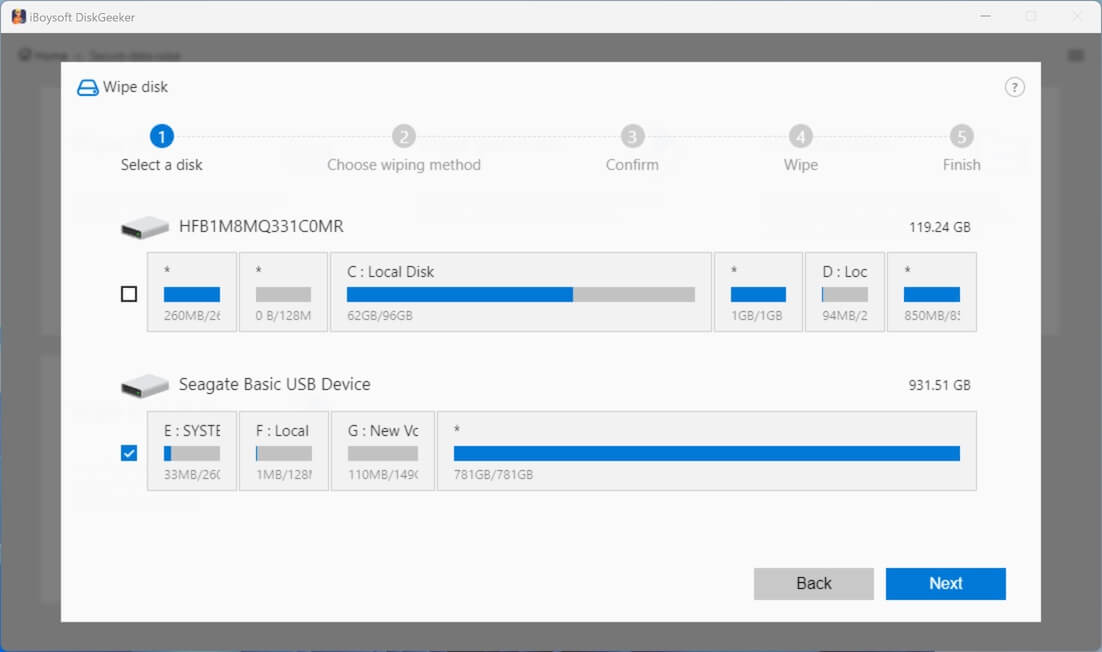The image size is (1102, 652).
Task: Click the 33MB/26 usage text
Action: (192, 474)
